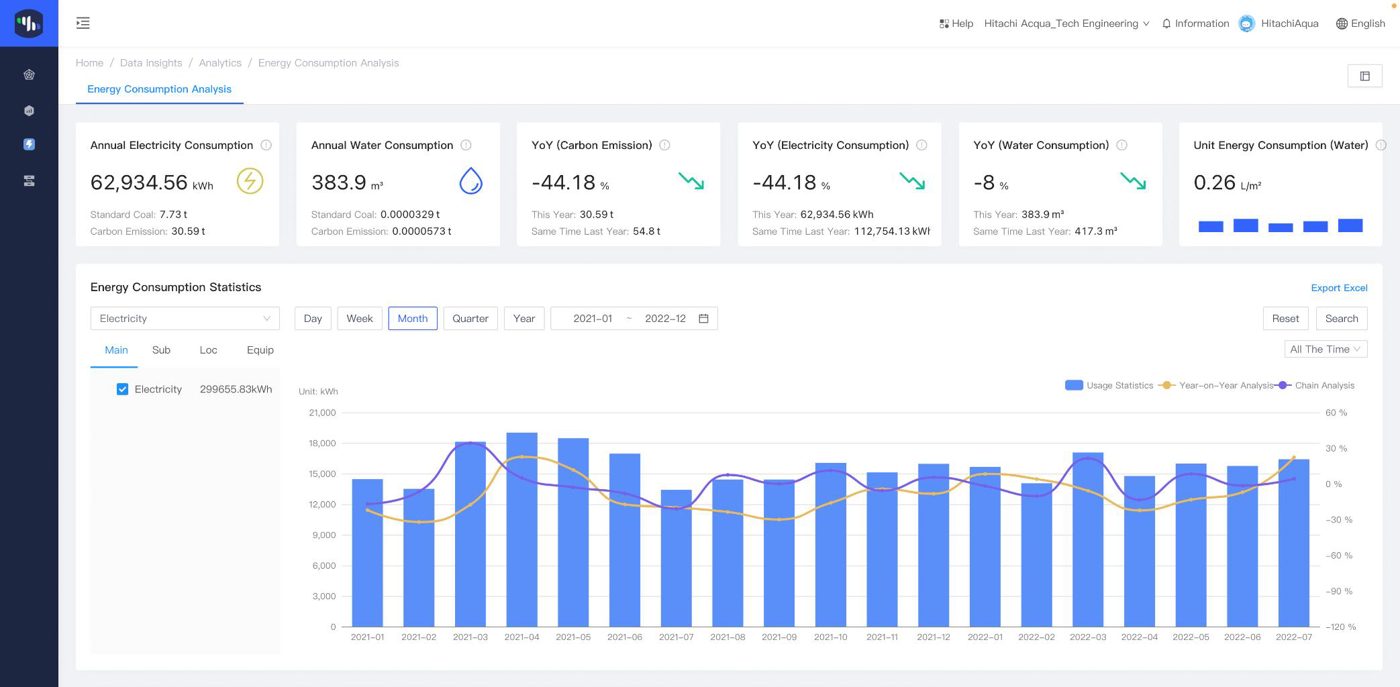1400x687 pixels.
Task: Select the Energy Consumption Analysis tab
Action: click(159, 89)
